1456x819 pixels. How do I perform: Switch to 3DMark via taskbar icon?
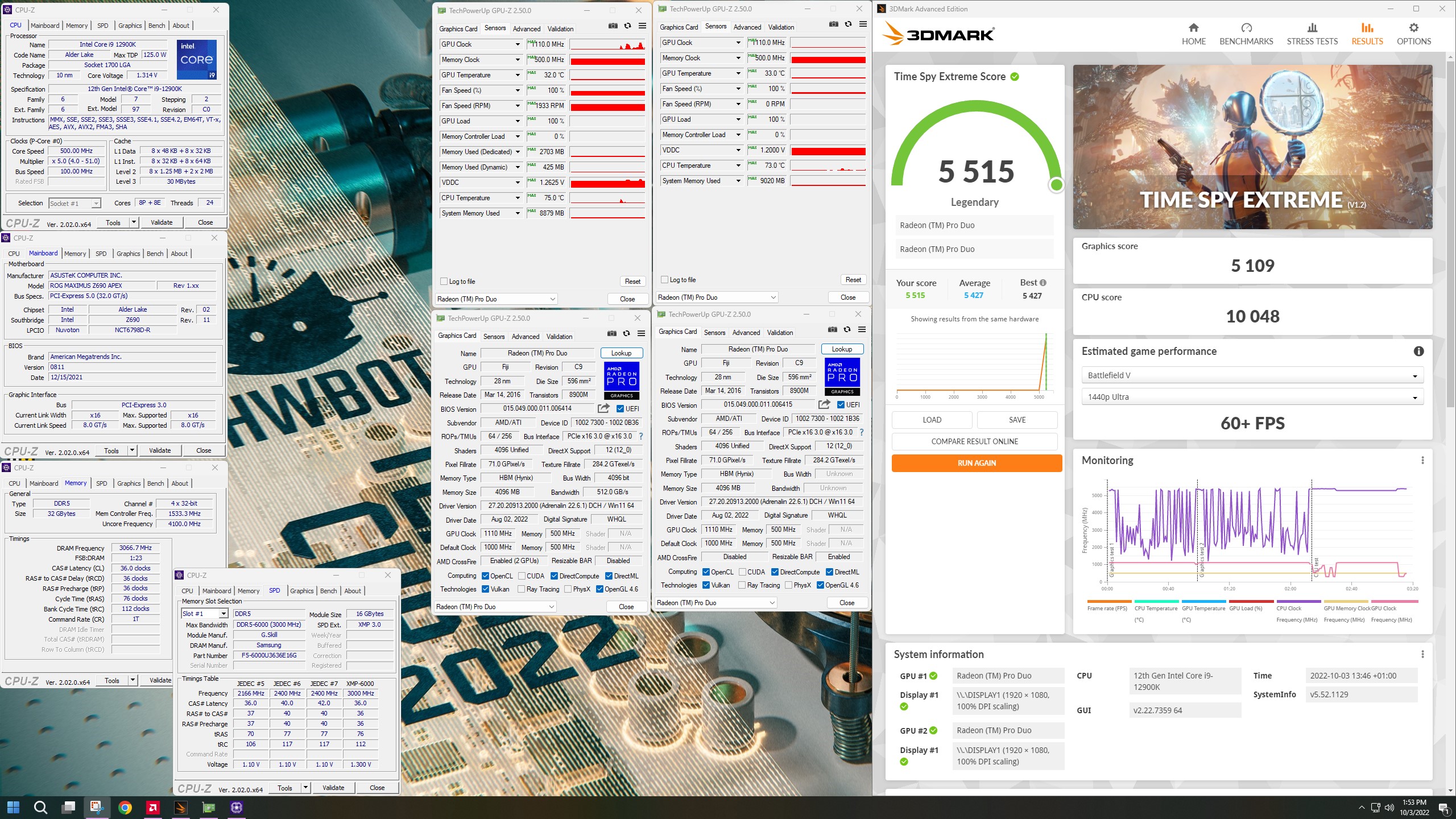pos(180,807)
